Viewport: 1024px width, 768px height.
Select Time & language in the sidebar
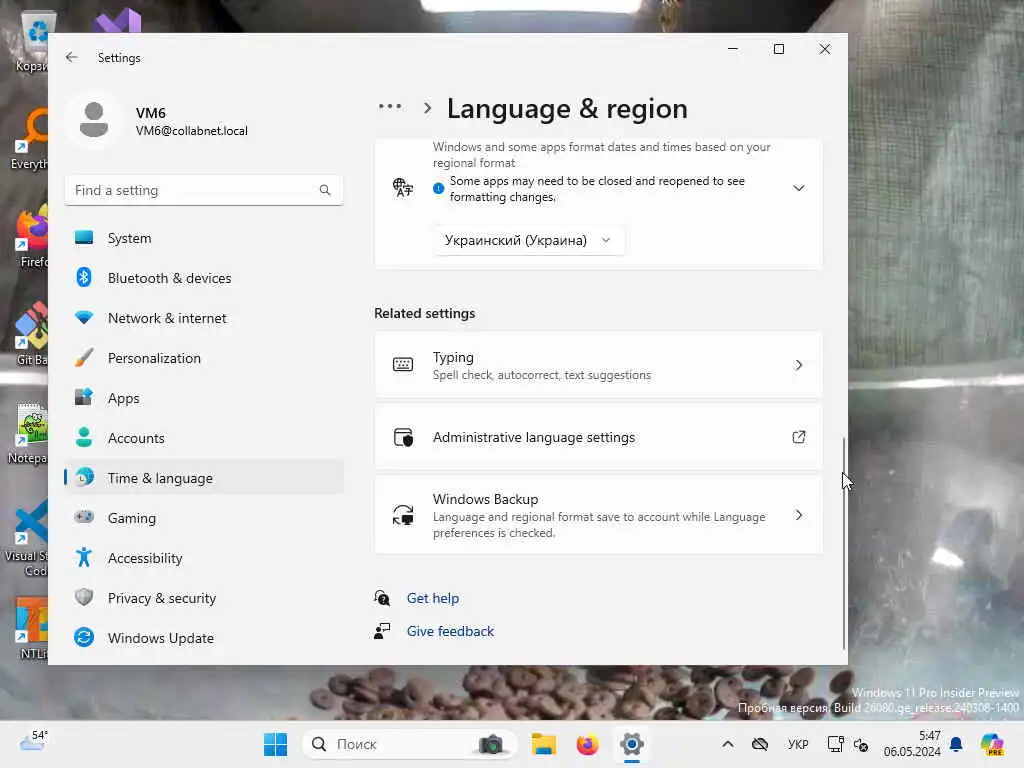tap(204, 478)
